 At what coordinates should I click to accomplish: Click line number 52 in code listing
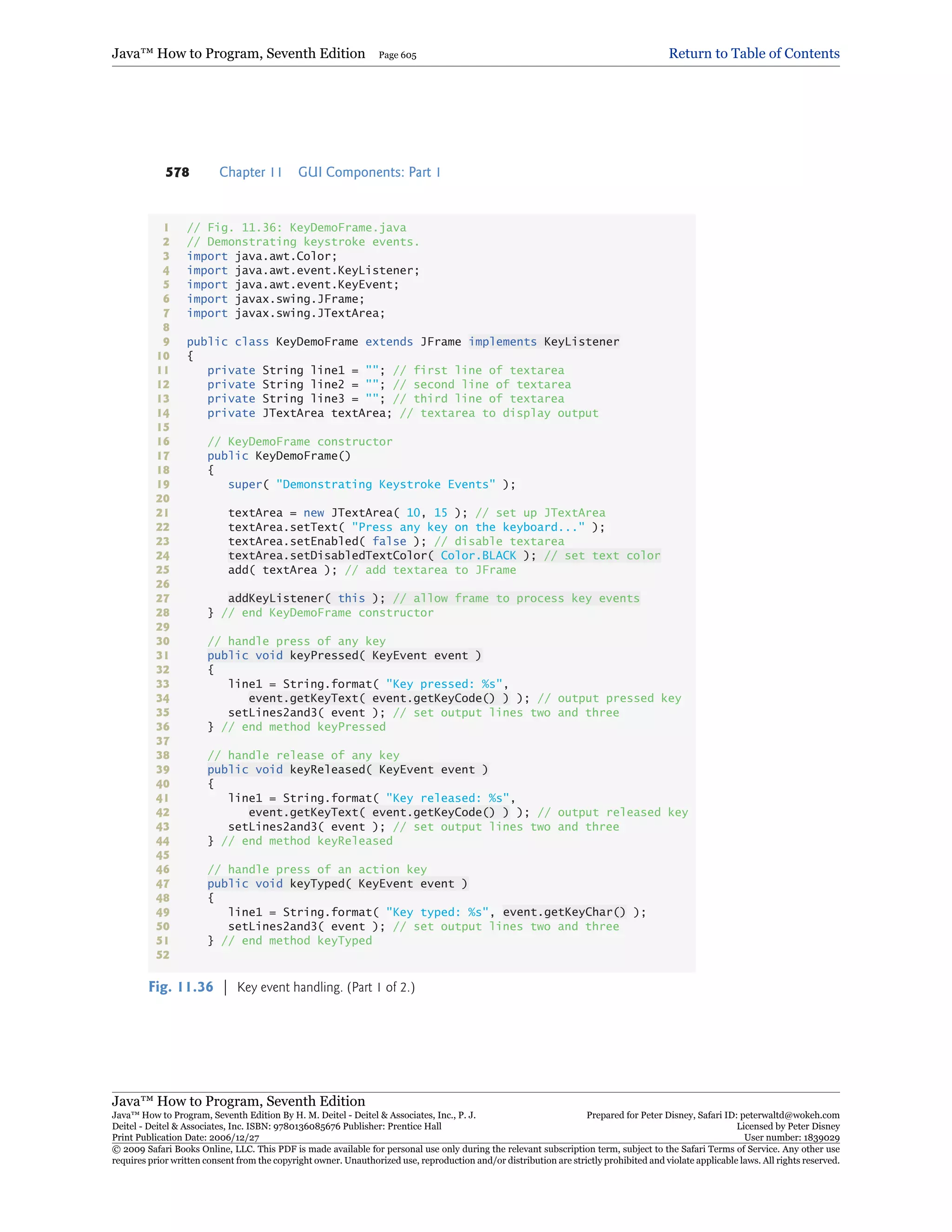pos(162,955)
